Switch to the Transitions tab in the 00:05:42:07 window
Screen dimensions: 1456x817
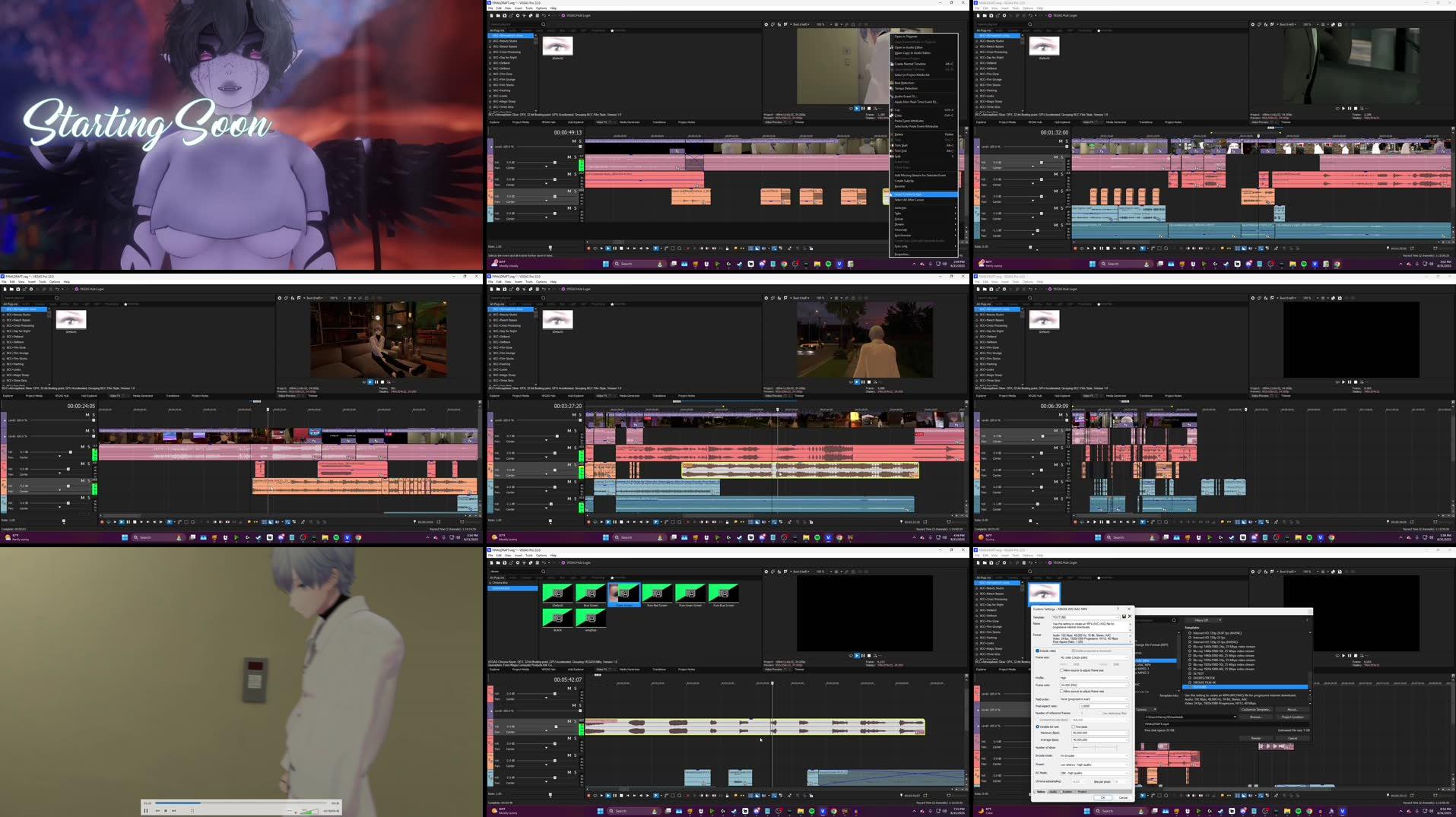659,670
